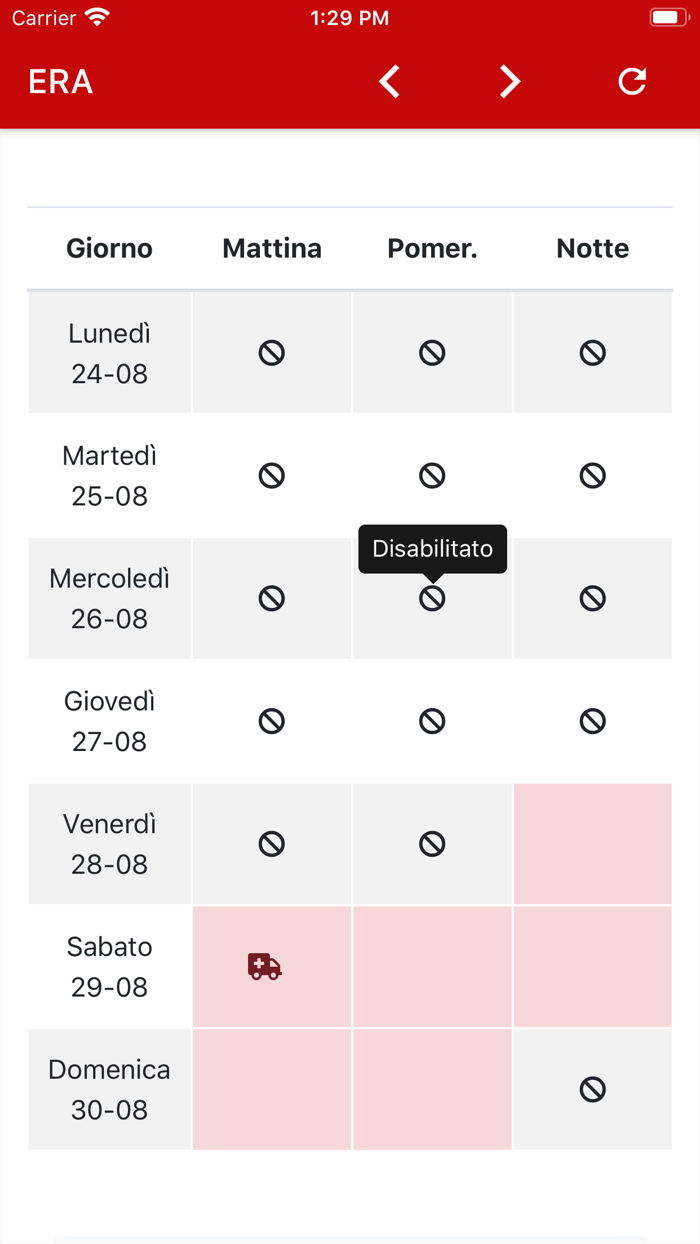The image size is (700, 1244).
Task: Select the pink Domenica Mattina shift cell
Action: pos(272,1089)
